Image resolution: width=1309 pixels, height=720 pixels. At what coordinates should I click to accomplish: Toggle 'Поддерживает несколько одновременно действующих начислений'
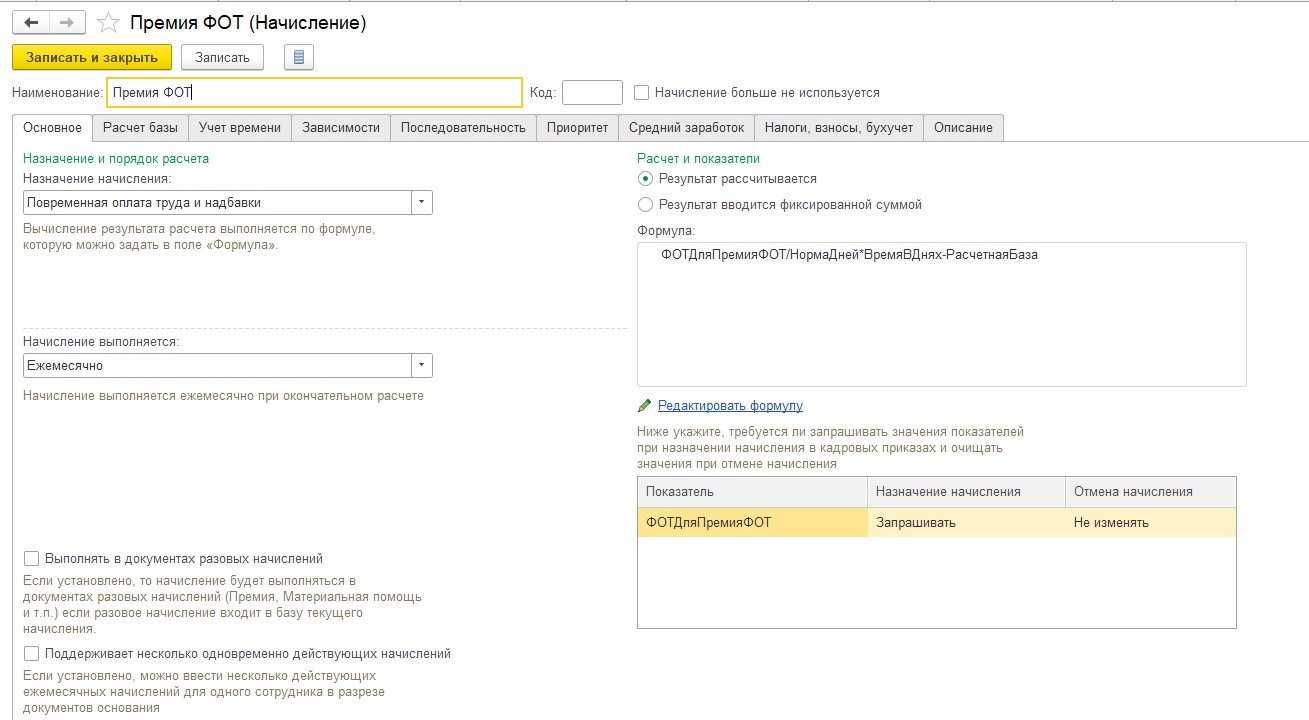[31, 654]
